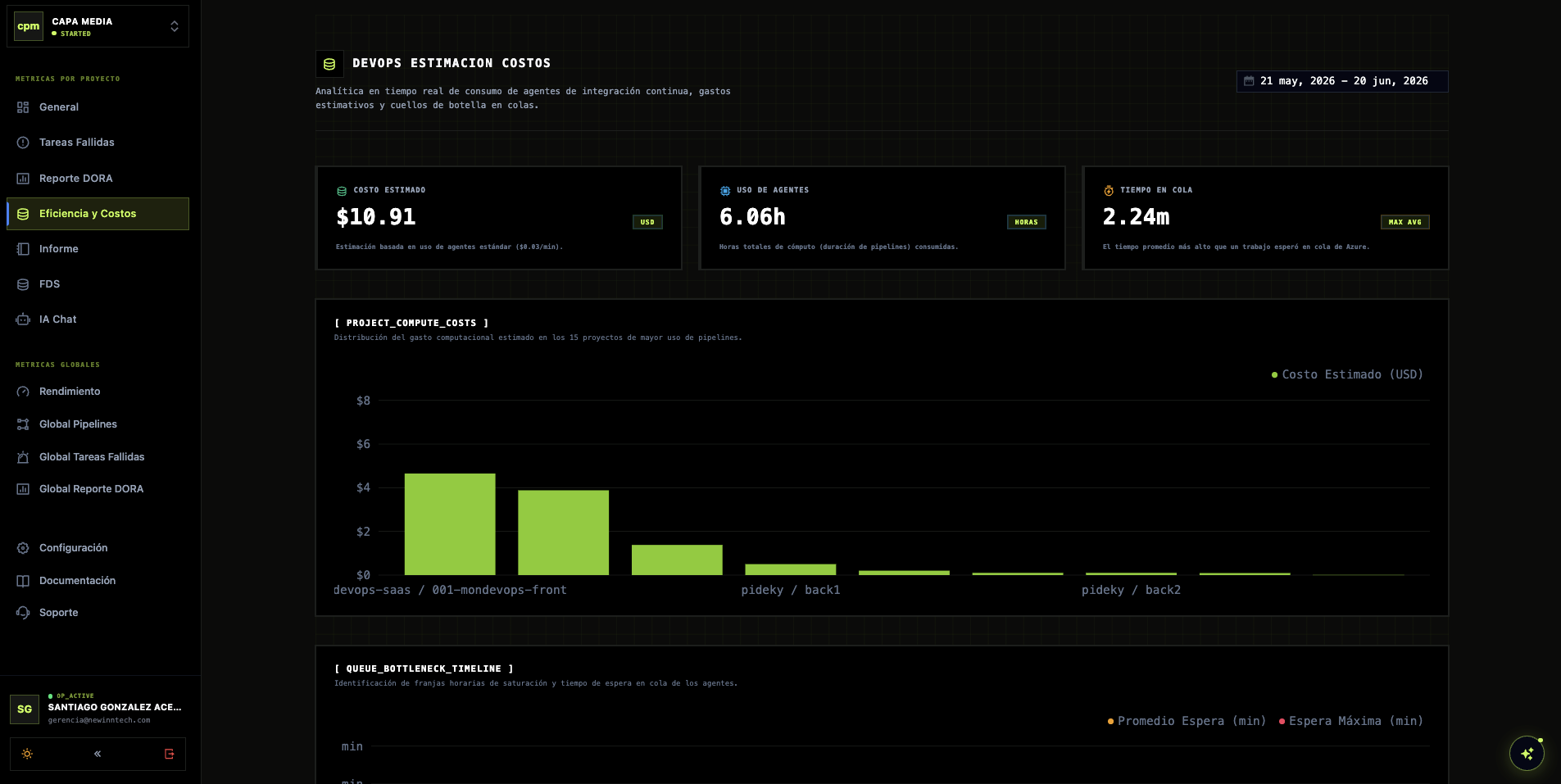The image size is (1561, 784).
Task: Click the bar above pideky / back1
Action: (791, 569)
